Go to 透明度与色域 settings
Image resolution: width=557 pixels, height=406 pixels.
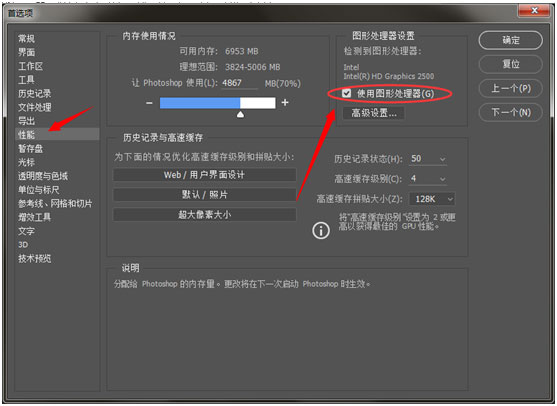pyautogui.click(x=43, y=176)
